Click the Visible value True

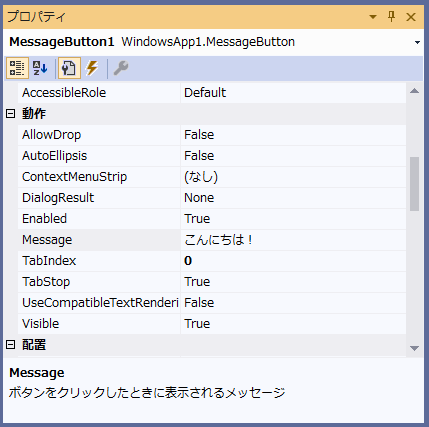[x=197, y=324]
